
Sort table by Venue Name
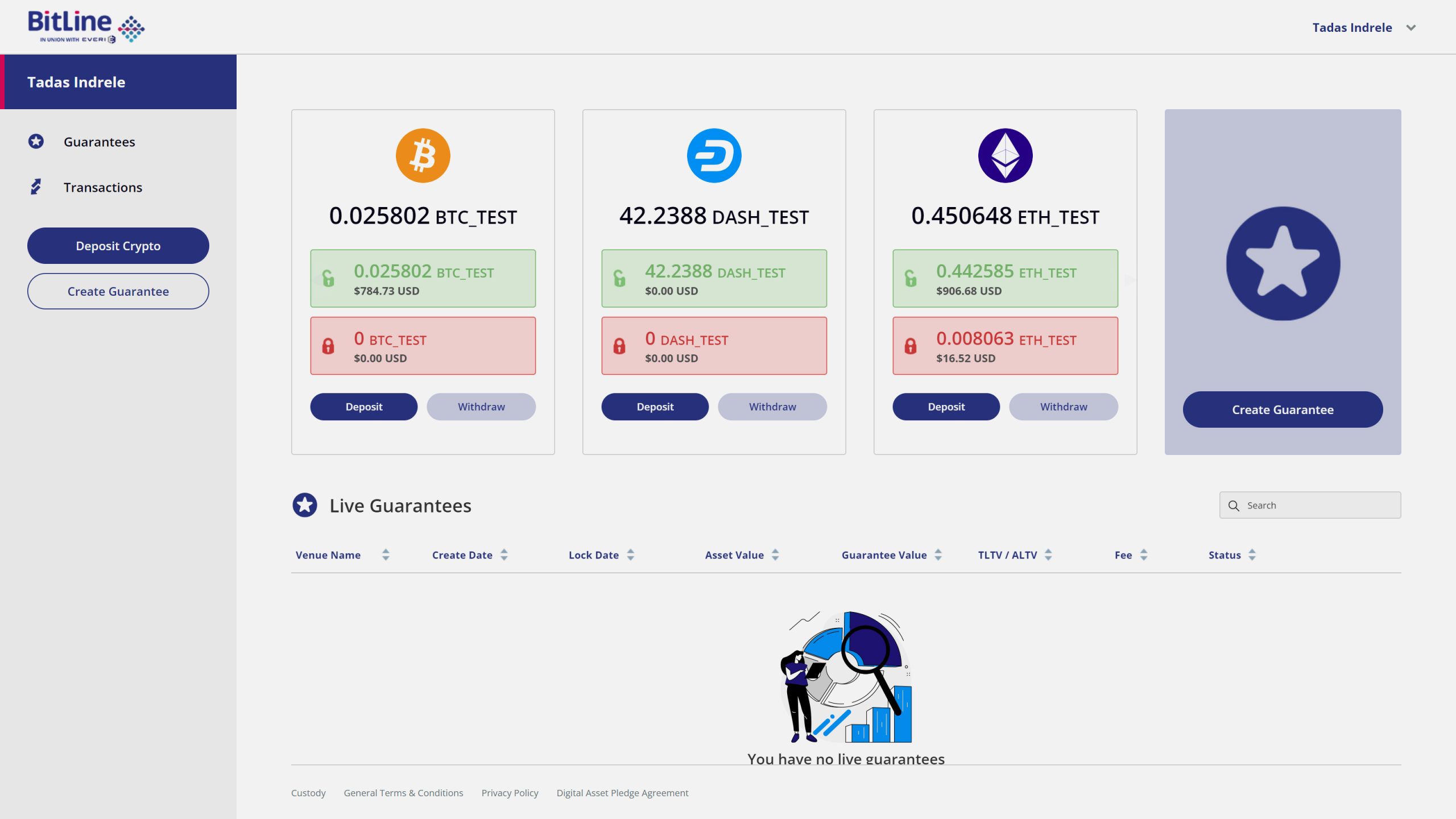[x=386, y=555]
